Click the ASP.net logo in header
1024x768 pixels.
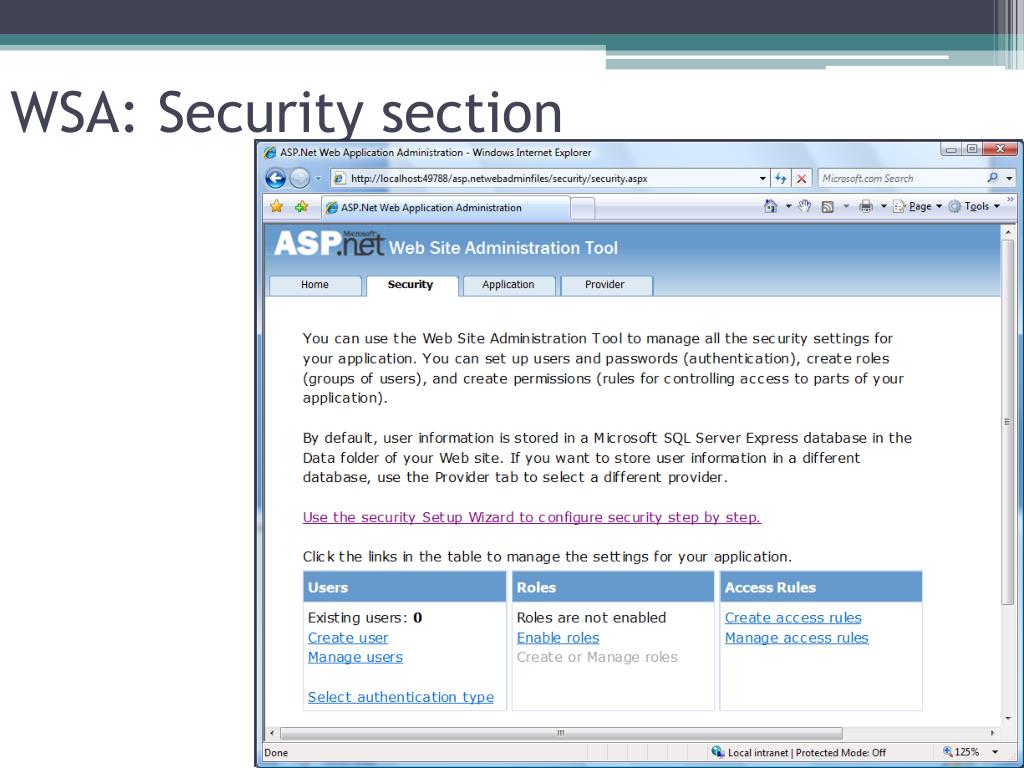(329, 244)
